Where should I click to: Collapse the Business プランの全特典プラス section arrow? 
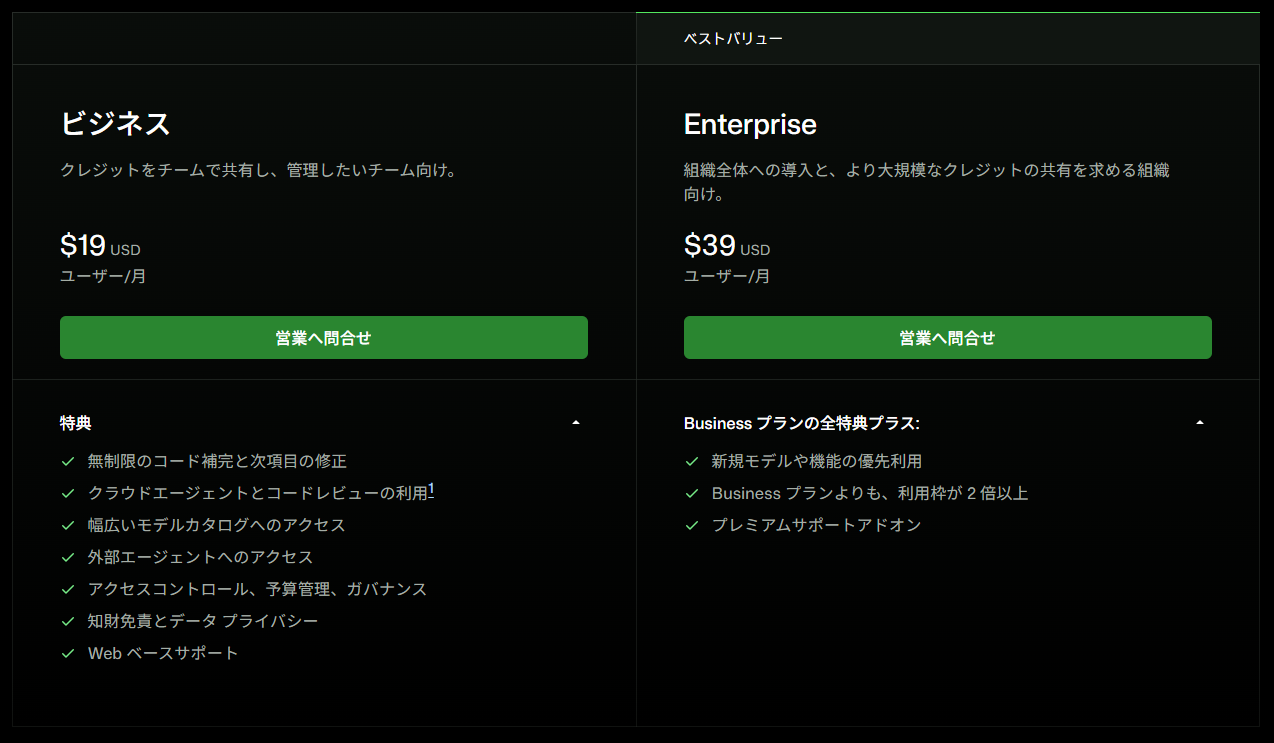click(x=1200, y=423)
